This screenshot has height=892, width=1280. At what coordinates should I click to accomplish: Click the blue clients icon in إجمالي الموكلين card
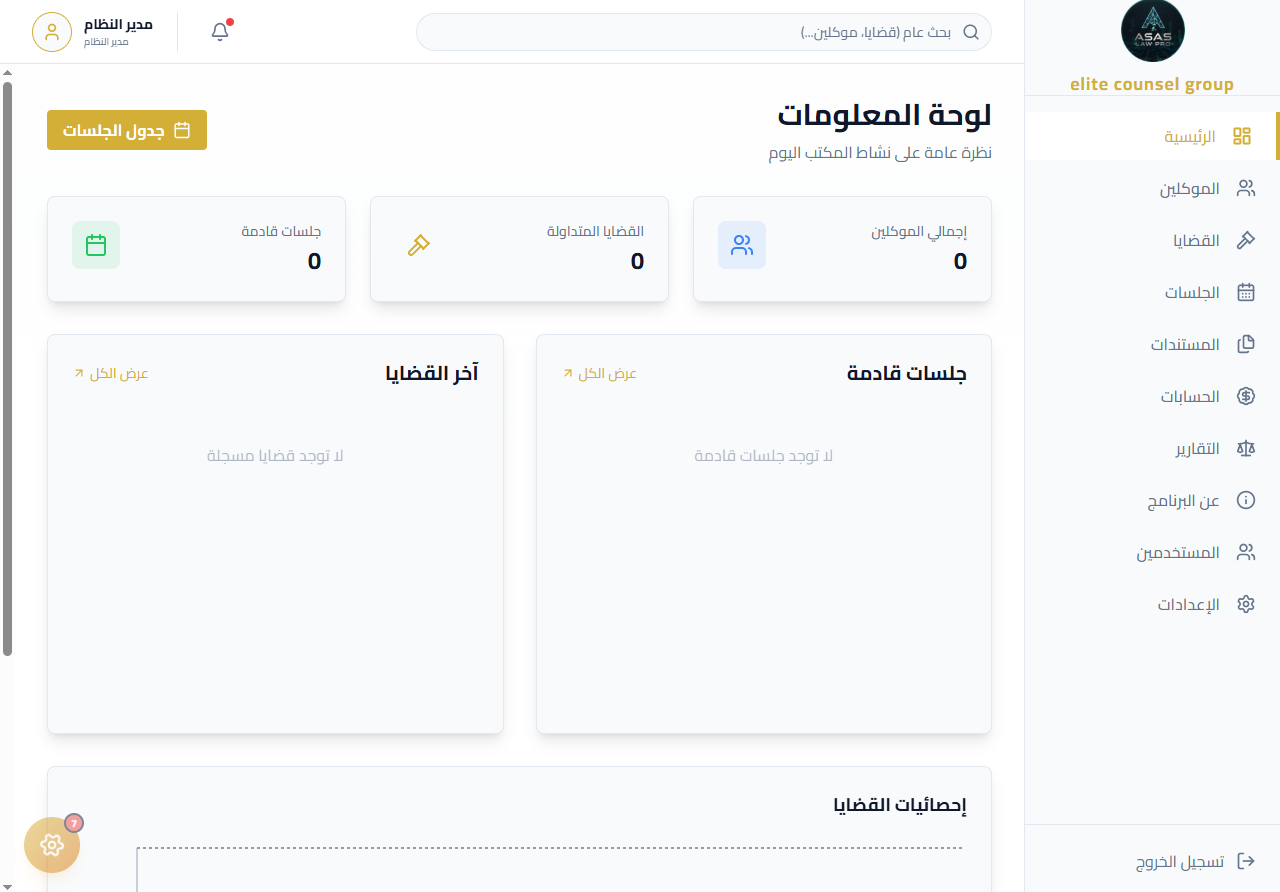(x=742, y=245)
